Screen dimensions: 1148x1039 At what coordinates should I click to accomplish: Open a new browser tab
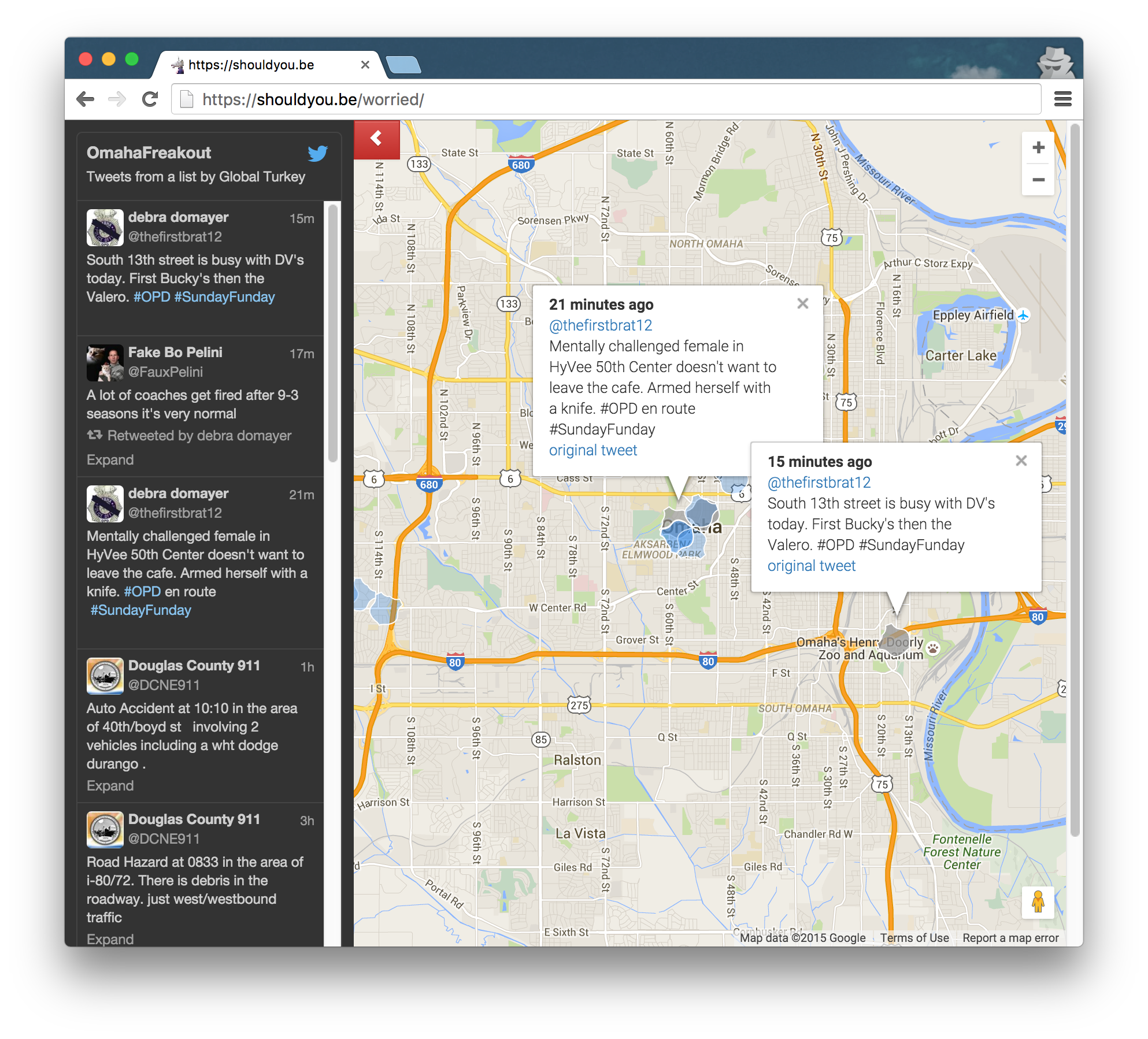(x=403, y=65)
